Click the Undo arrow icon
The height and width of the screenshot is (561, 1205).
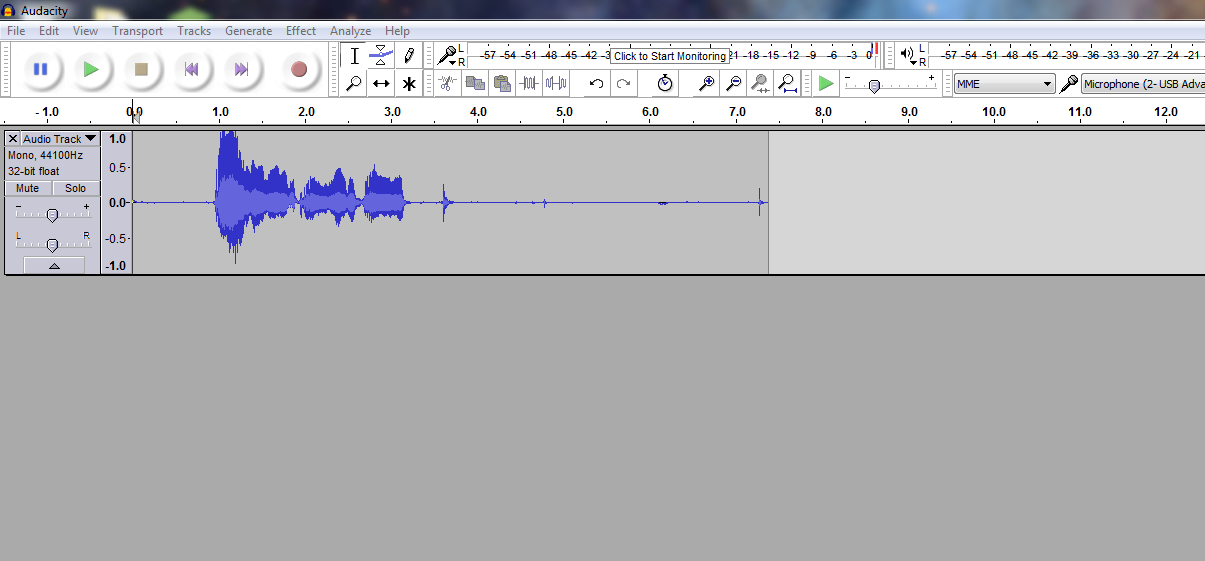[x=597, y=83]
